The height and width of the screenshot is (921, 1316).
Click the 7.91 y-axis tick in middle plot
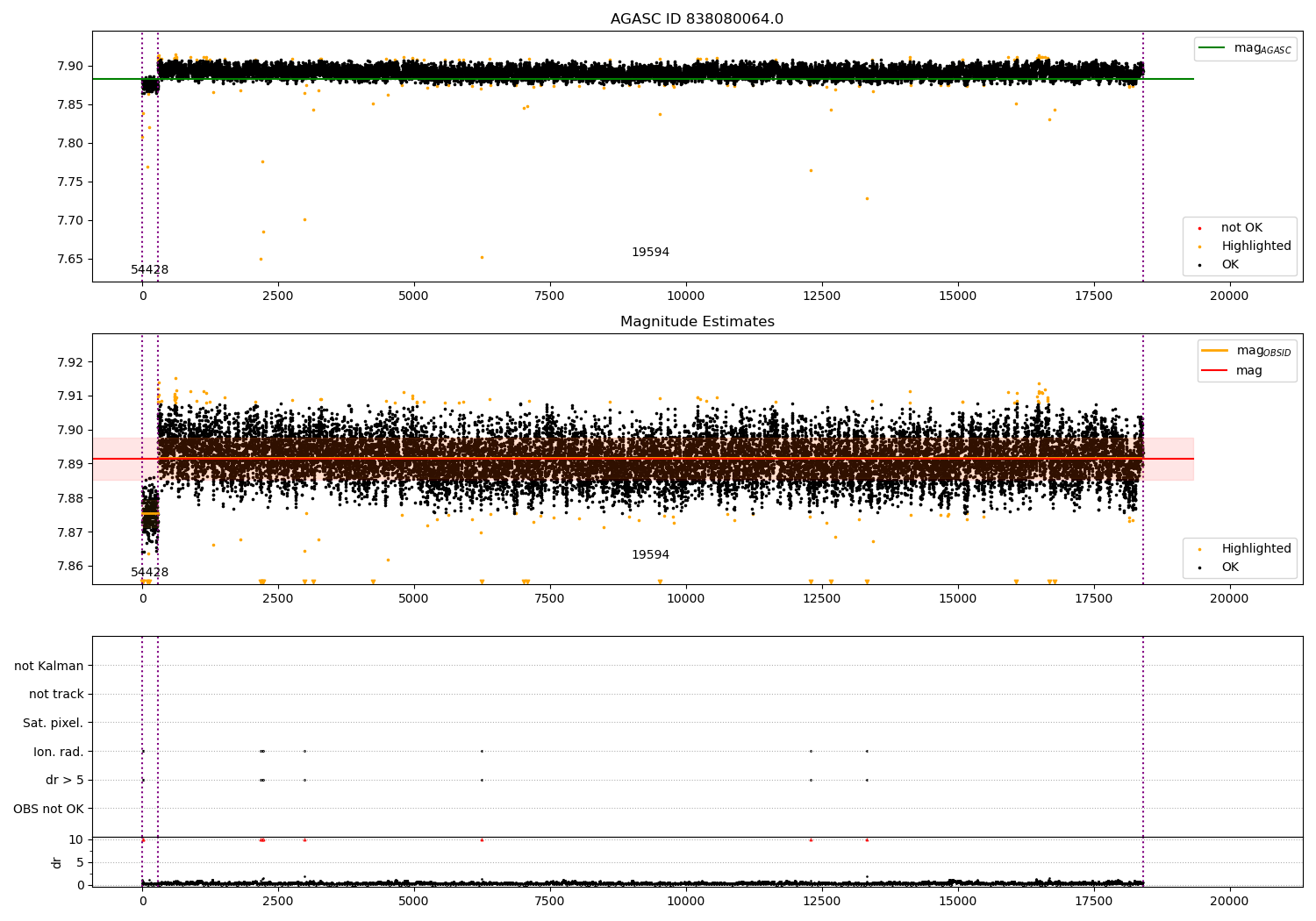(x=69, y=396)
